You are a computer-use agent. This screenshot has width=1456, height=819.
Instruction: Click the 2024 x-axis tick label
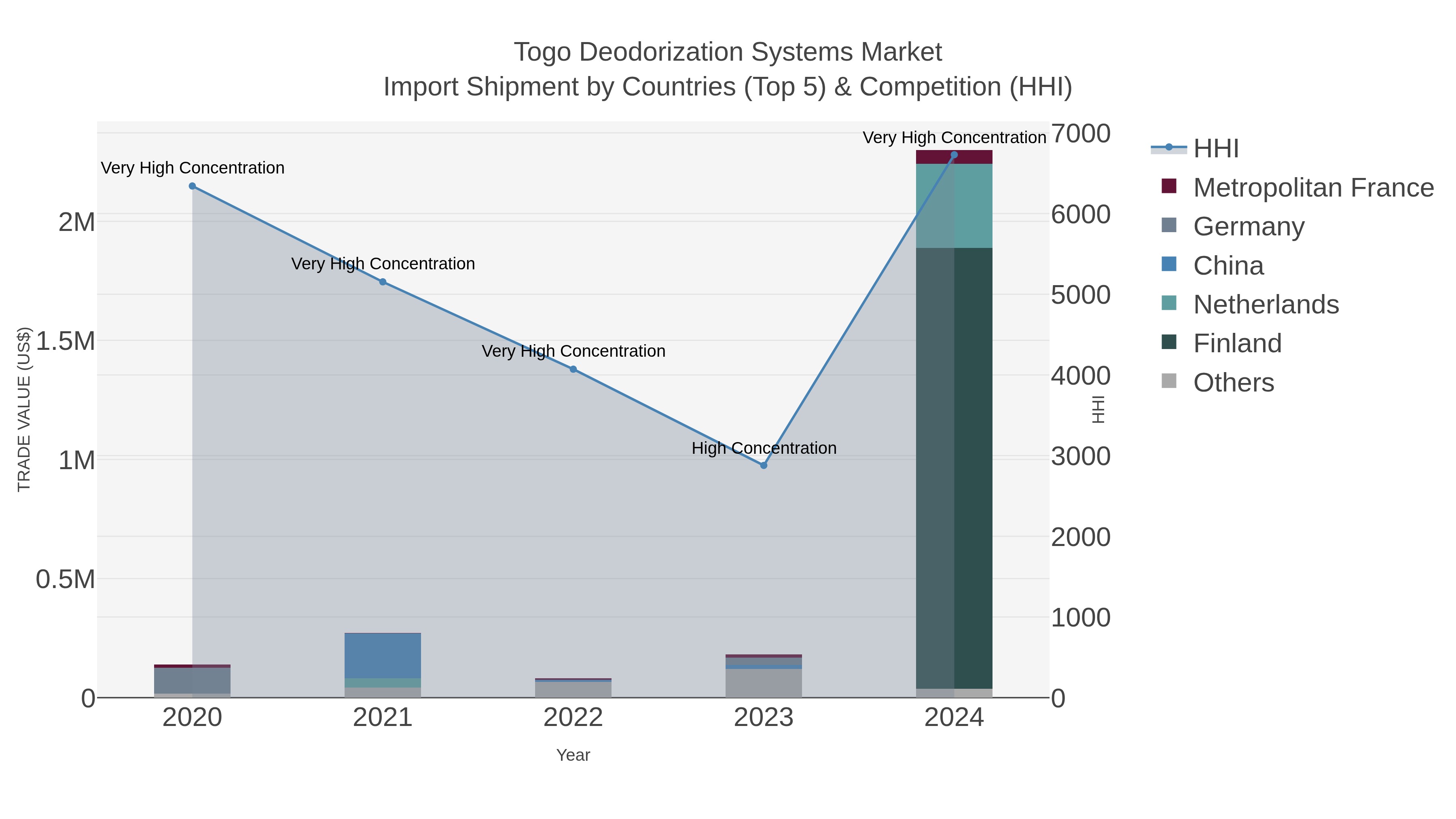click(954, 718)
